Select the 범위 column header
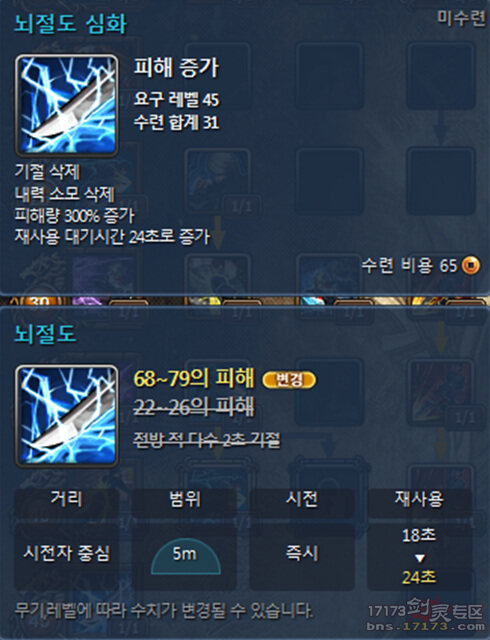The width and height of the screenshot is (490, 640). 185,498
